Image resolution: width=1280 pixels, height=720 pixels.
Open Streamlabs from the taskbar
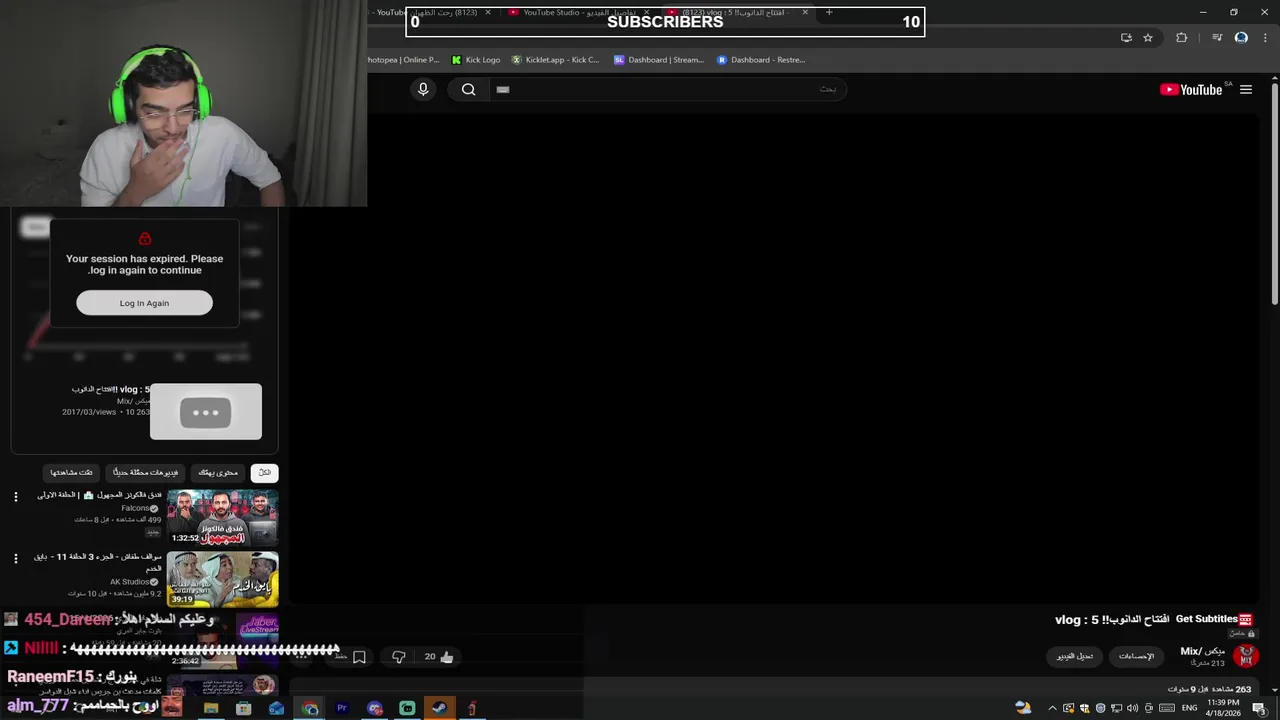[x=407, y=708]
